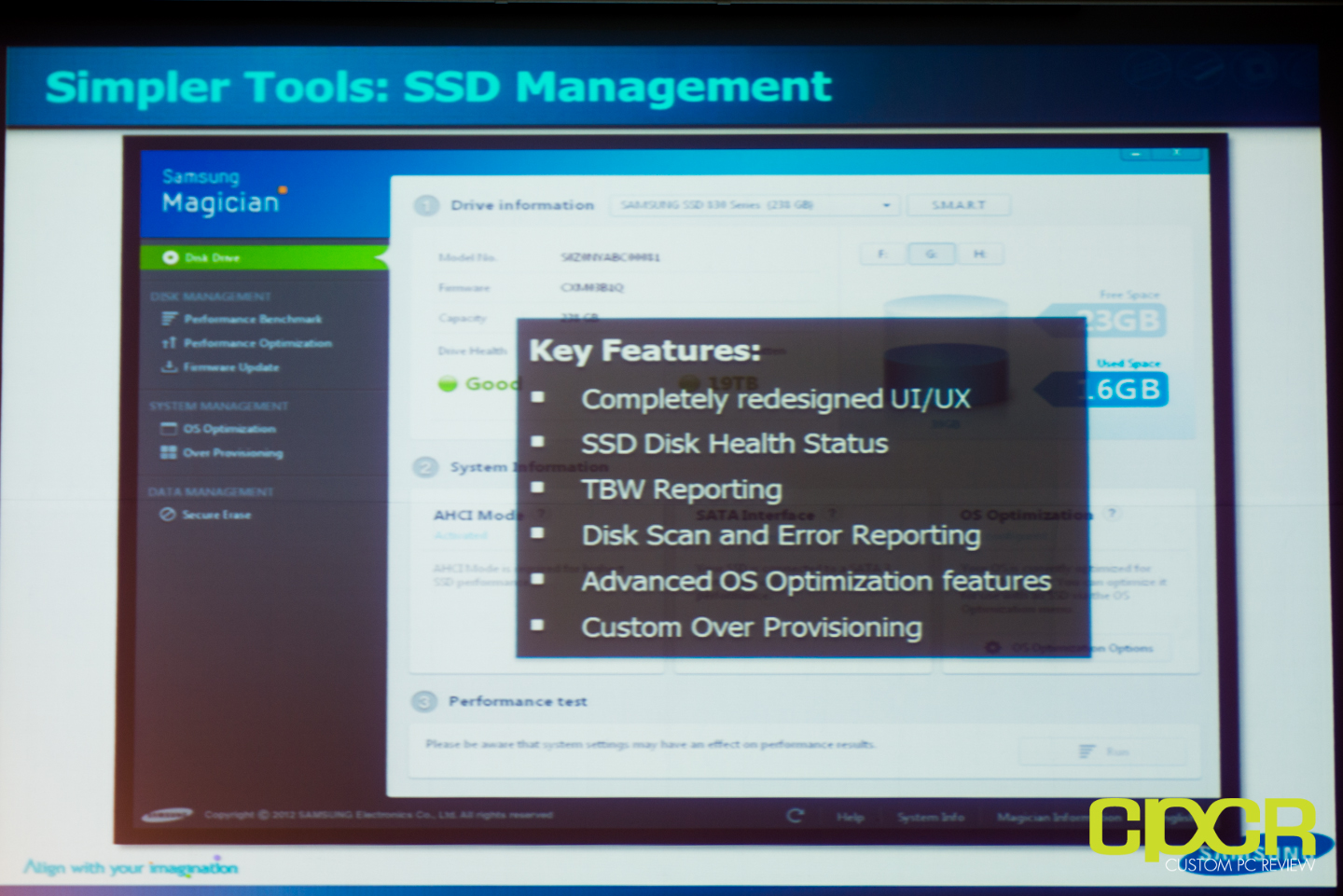The image size is (1343, 896).
Task: Click the help icon beside AHCI Mode
Action: (541, 514)
